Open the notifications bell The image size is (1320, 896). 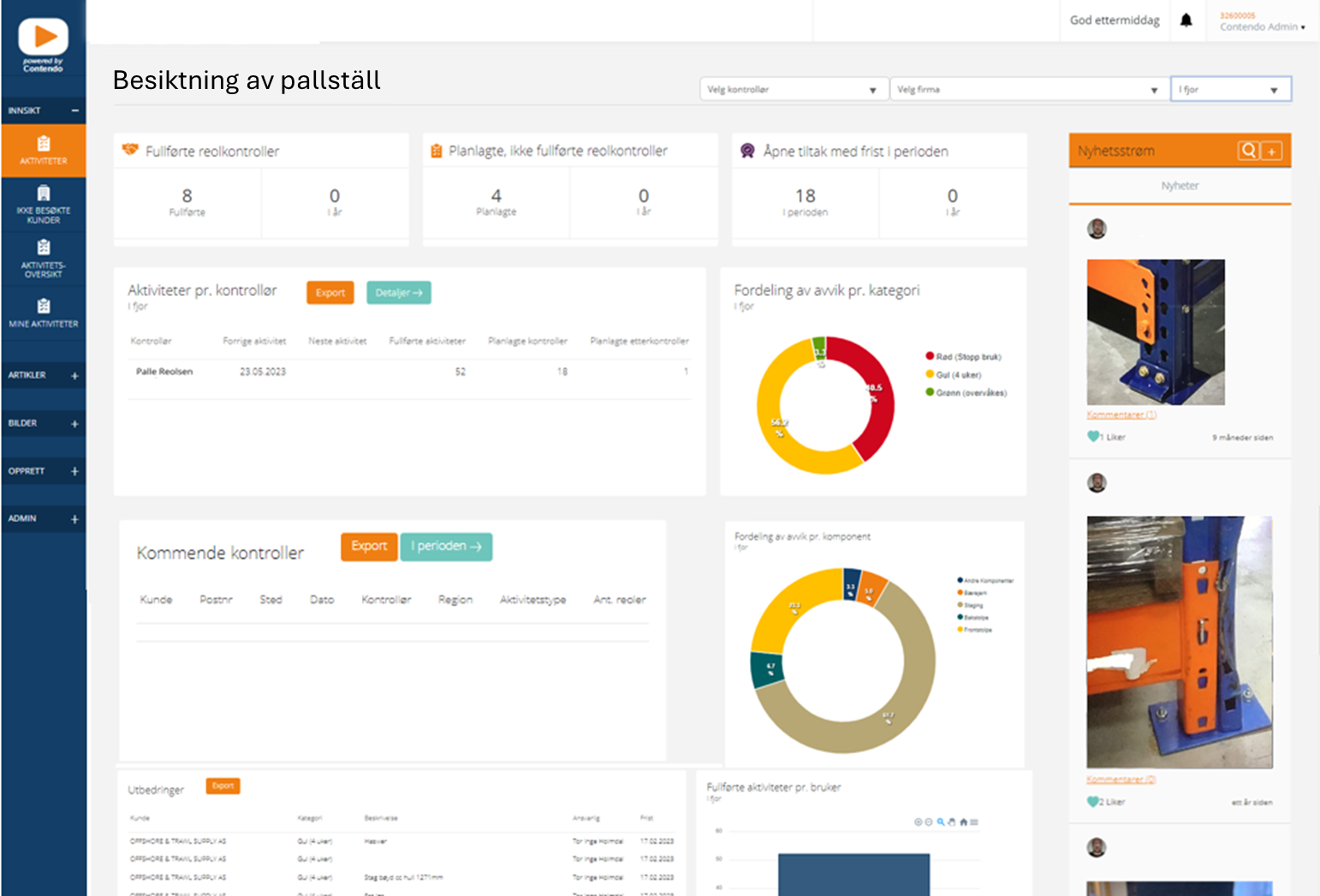click(1186, 21)
